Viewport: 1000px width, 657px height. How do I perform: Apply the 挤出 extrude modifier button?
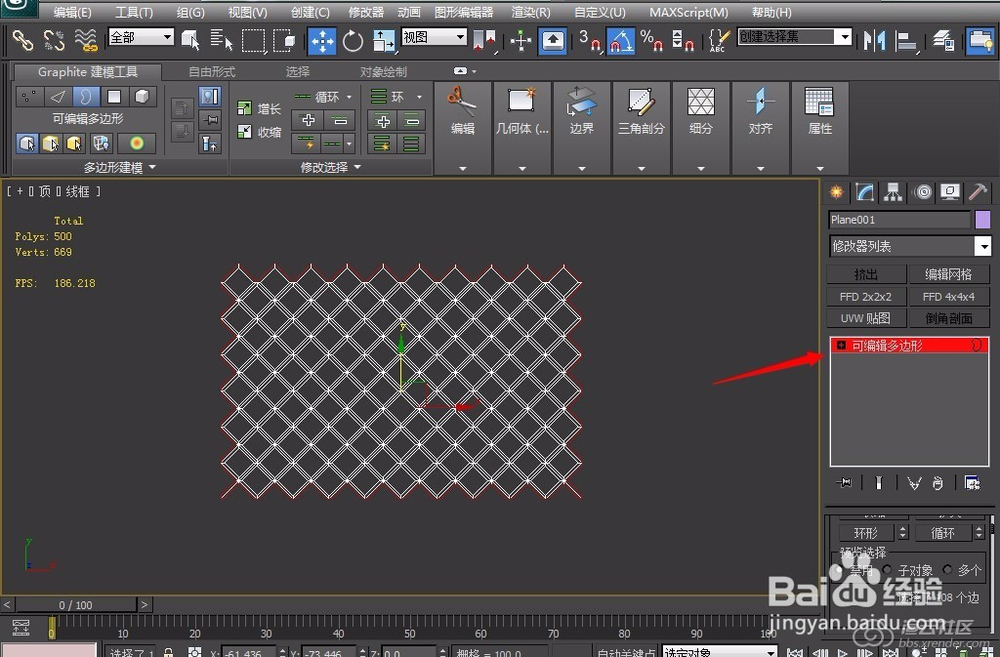(x=866, y=274)
